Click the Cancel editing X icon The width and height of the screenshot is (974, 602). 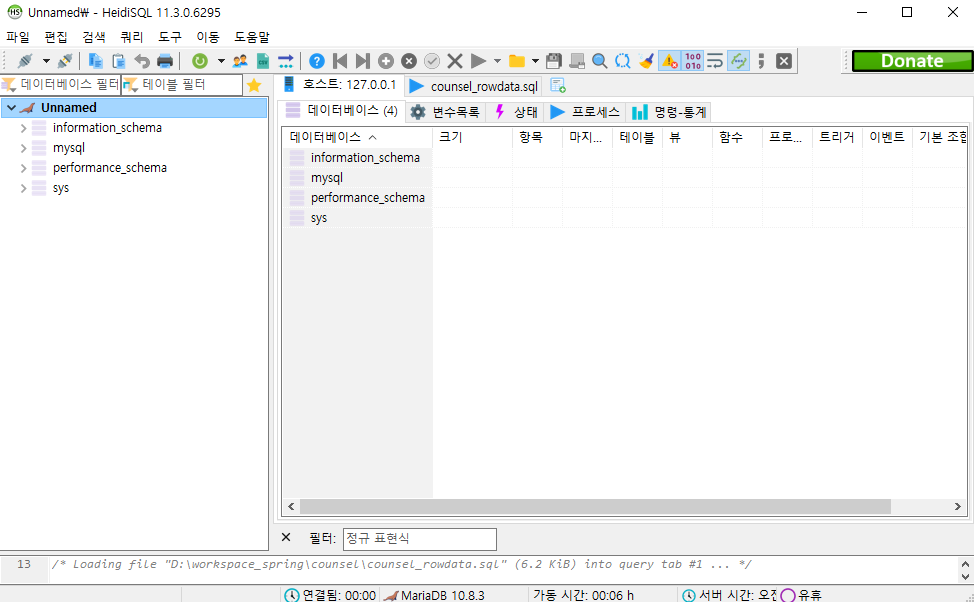pos(455,61)
